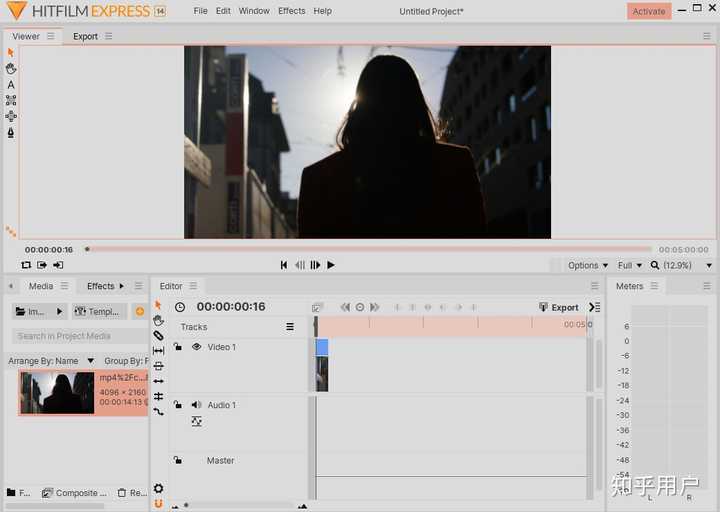Select the Text tool in the viewer
Viewport: 720px width, 512px height.
pos(11,85)
